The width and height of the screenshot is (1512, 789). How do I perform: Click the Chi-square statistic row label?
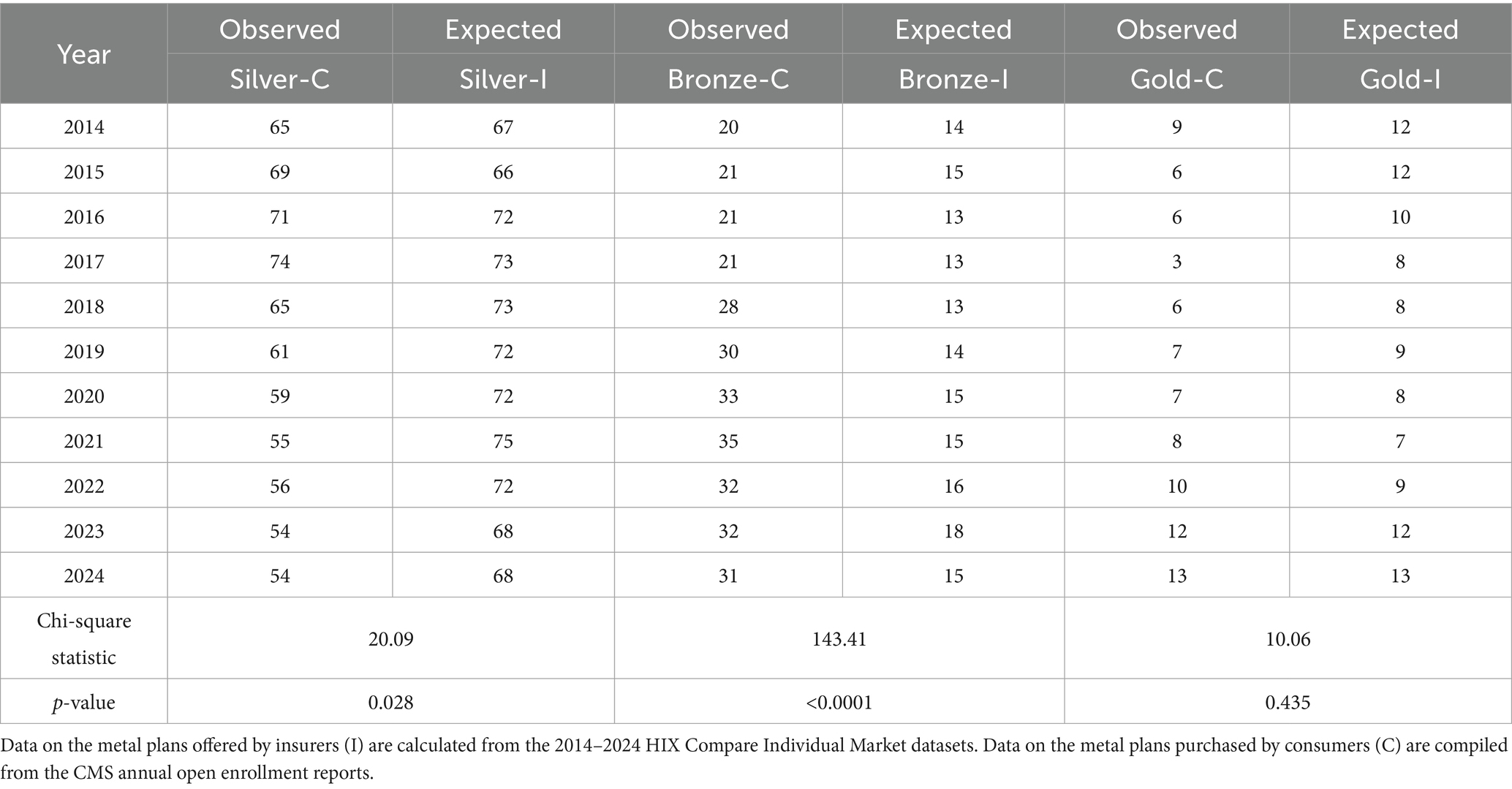pos(84,638)
